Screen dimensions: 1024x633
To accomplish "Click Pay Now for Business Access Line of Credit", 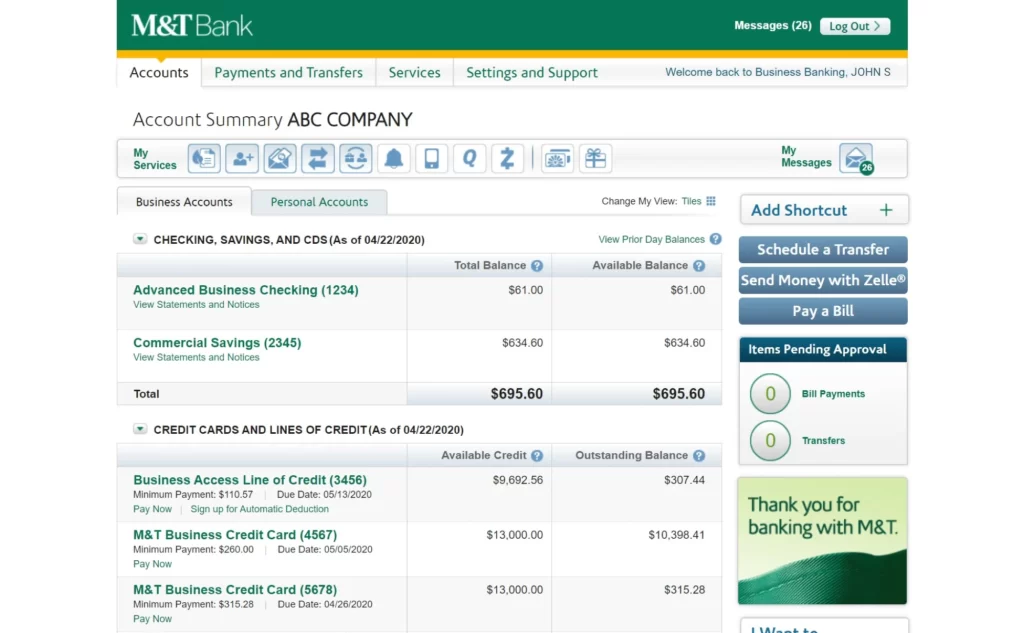I will tap(152, 509).
